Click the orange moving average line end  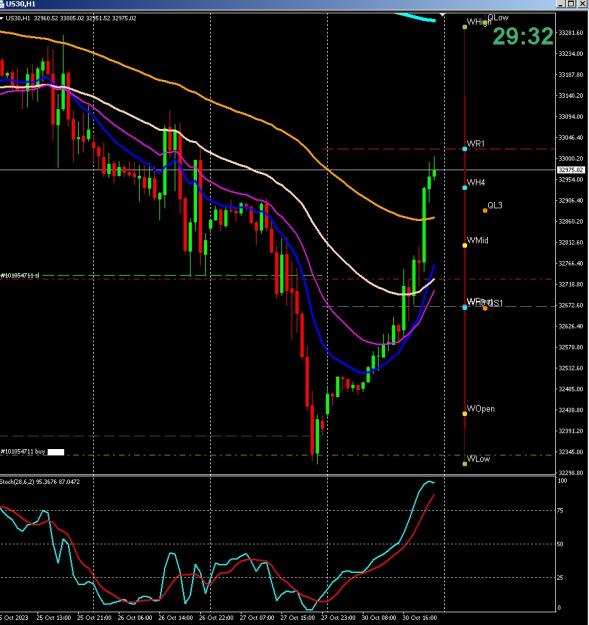pyautogui.click(x=434, y=218)
